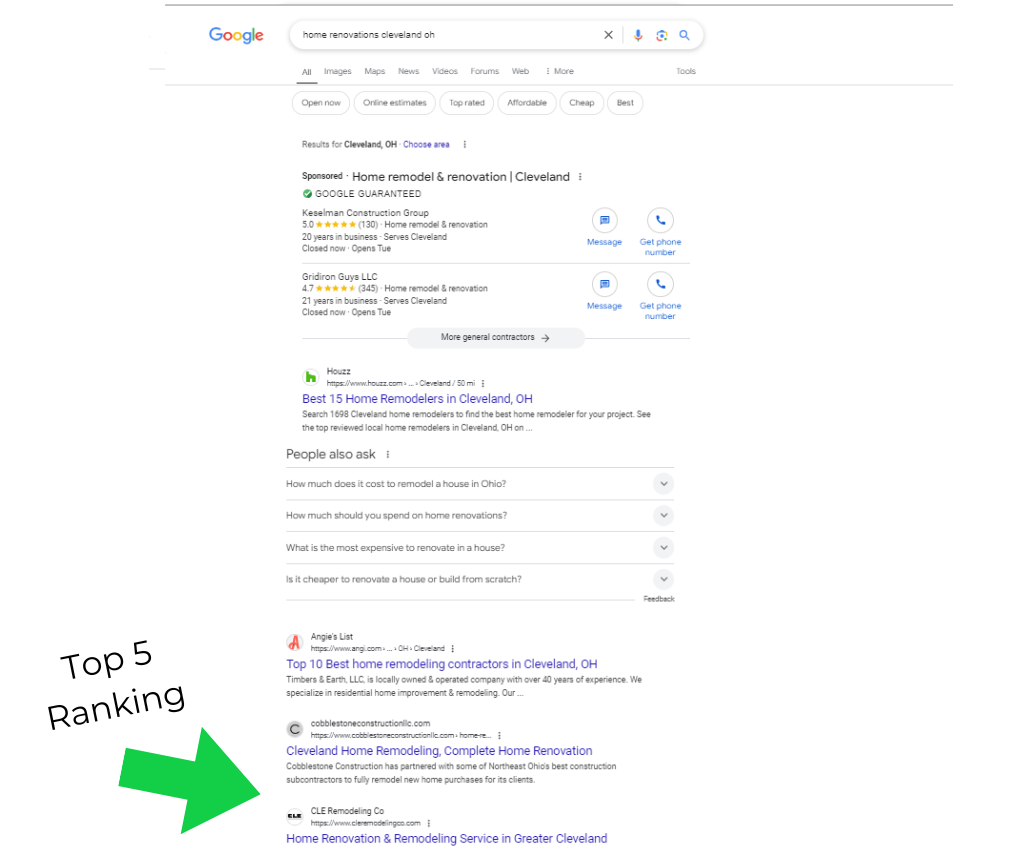Open the Web tab
Screen dimensions: 1022x848
click(520, 71)
